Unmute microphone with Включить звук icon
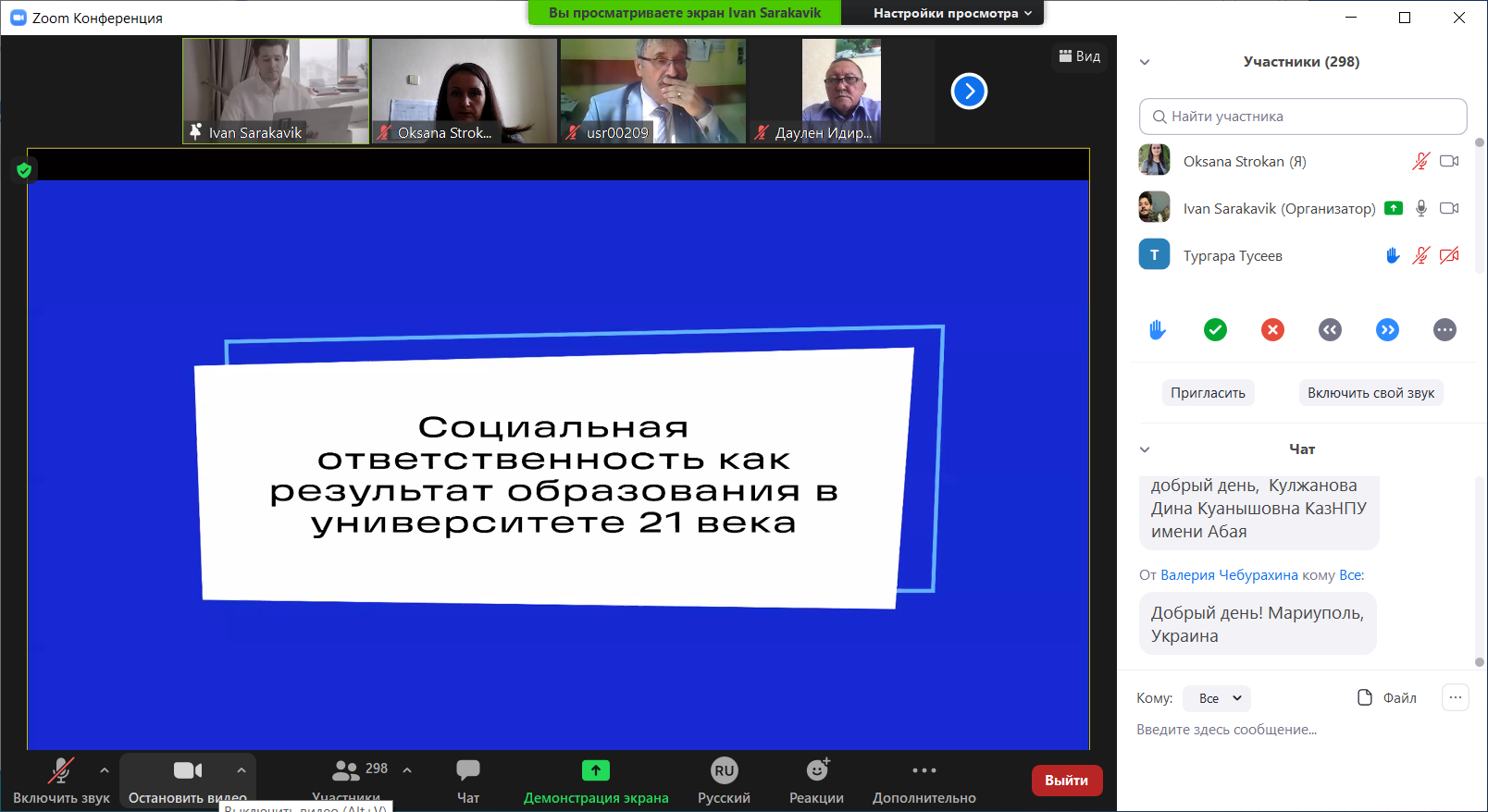 tap(61, 770)
